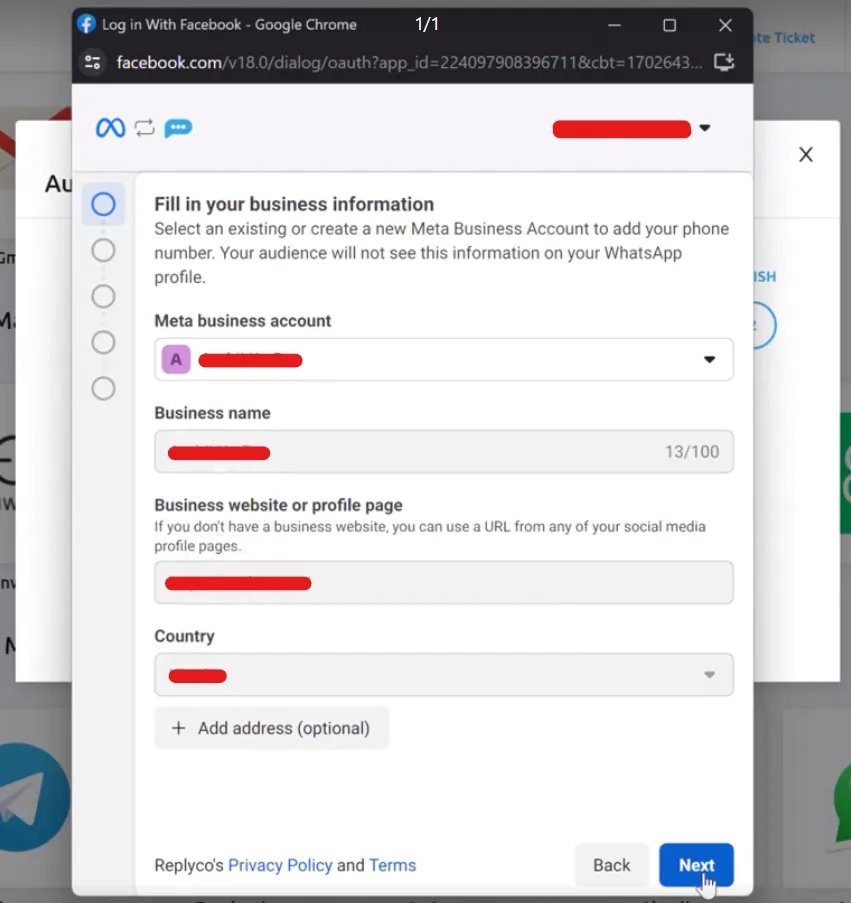Minimize the Chrome popup window
The width and height of the screenshot is (851, 903).
[x=614, y=25]
